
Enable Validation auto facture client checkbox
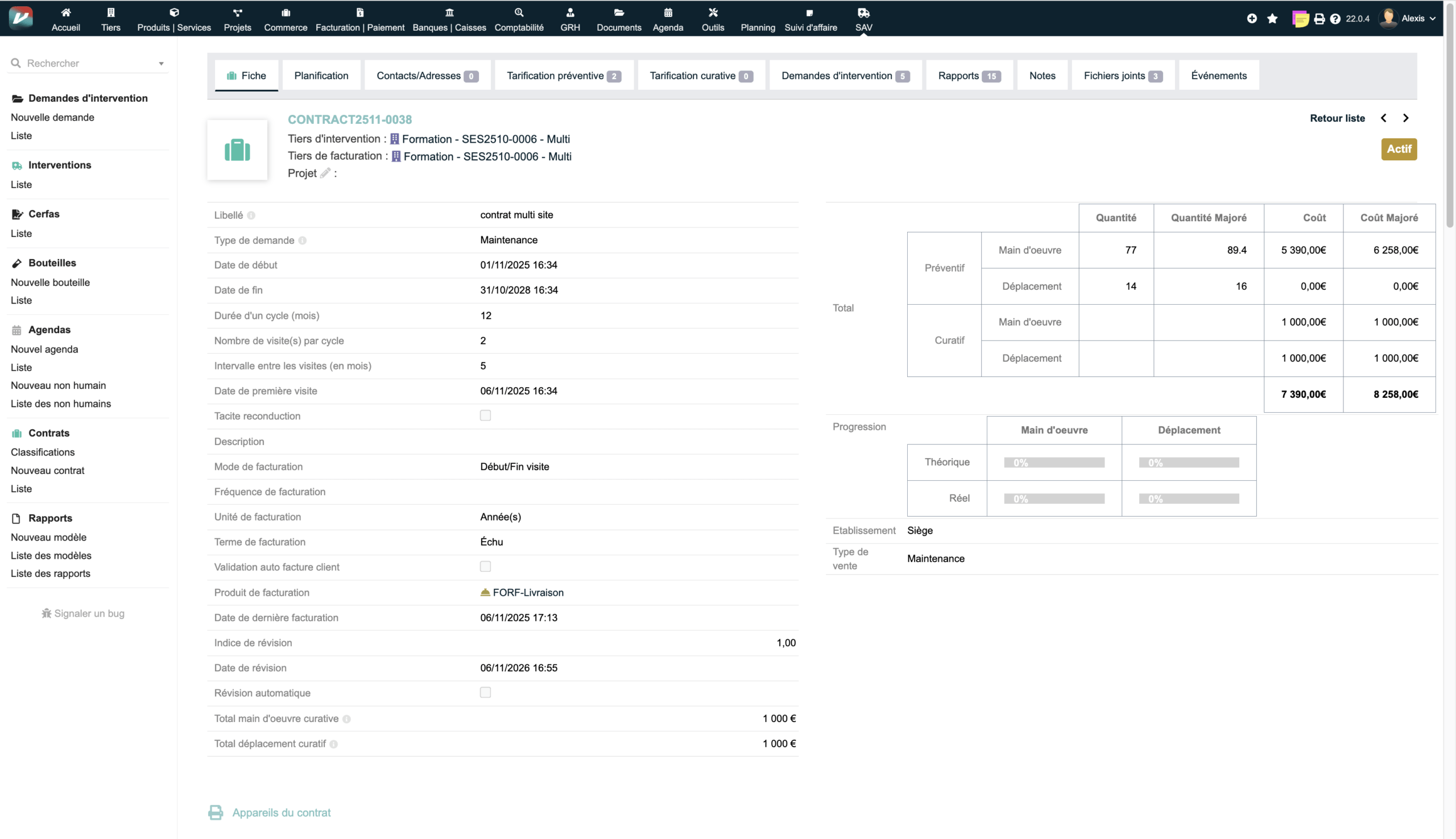click(485, 567)
